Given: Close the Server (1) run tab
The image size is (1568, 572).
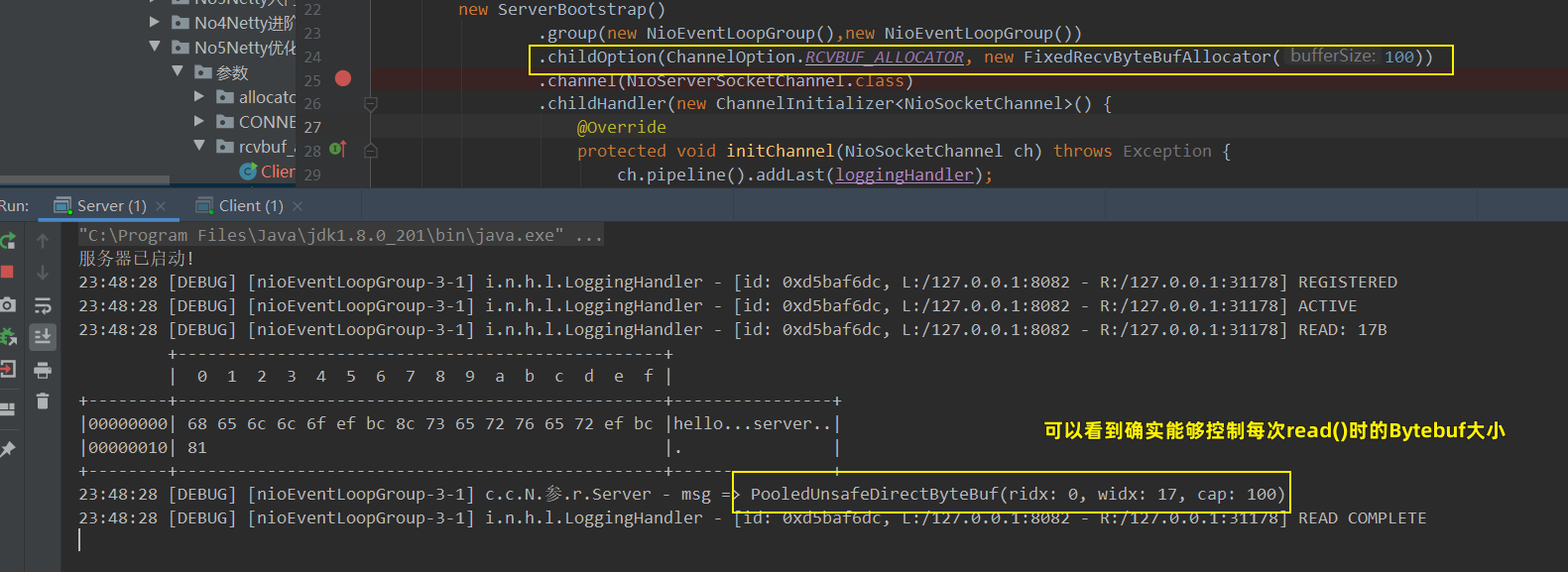Looking at the screenshot, I should click(x=161, y=206).
